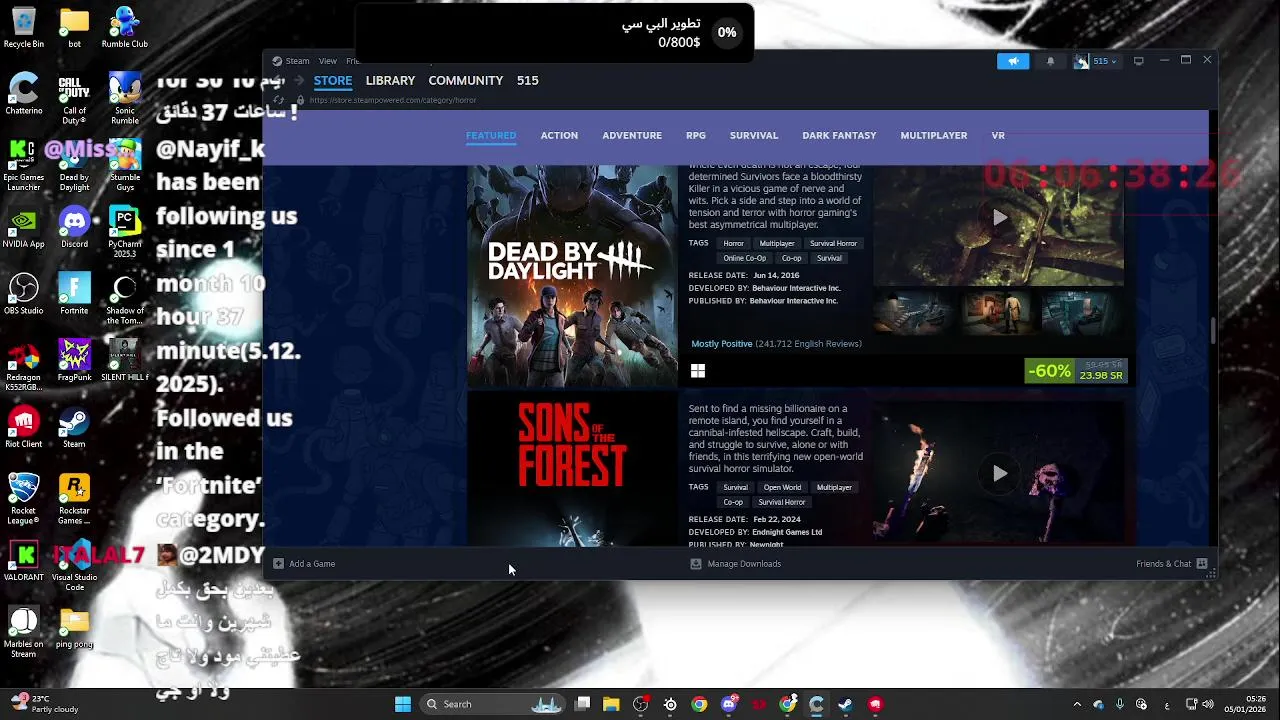Select the Call of Duty desktop icon
This screenshot has height=720, width=1280.
(x=74, y=99)
